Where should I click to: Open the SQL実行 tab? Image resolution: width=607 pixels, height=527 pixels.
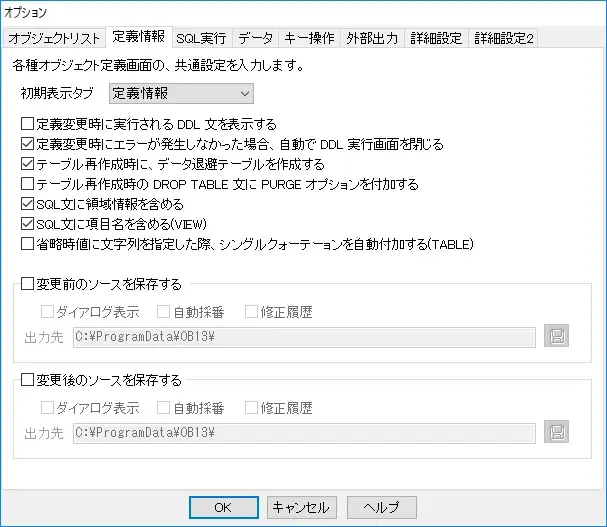click(201, 39)
